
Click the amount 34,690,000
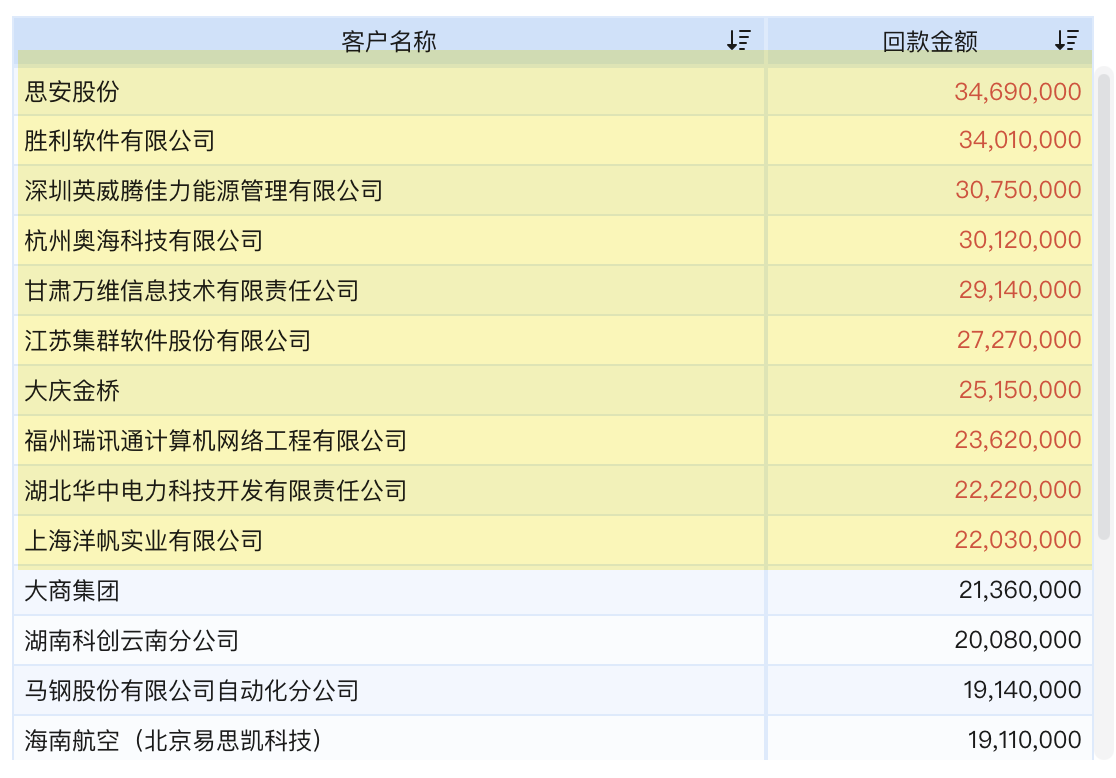pyautogui.click(x=1018, y=91)
